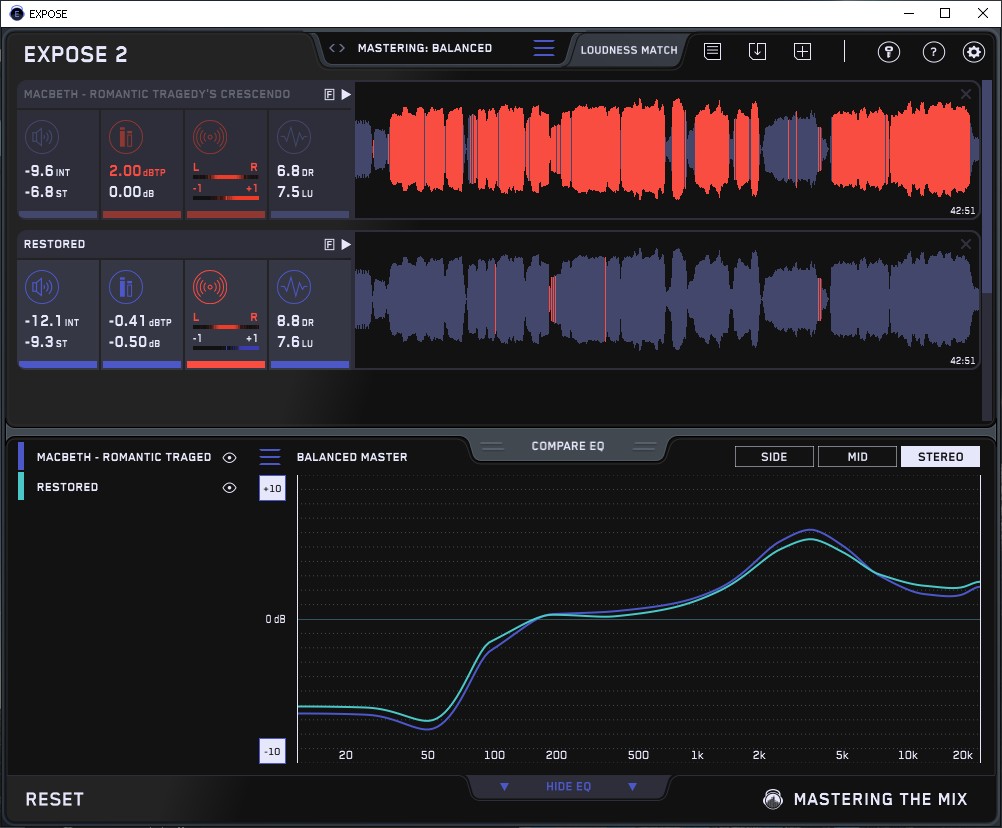
Task: Click the help question mark icon
Action: click(933, 52)
